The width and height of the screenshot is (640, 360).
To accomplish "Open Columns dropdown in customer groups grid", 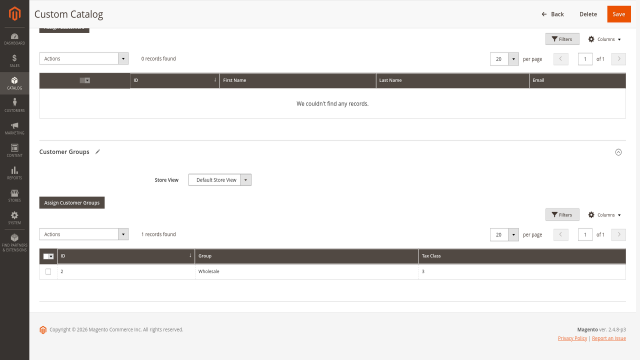I will pyautogui.click(x=604, y=215).
